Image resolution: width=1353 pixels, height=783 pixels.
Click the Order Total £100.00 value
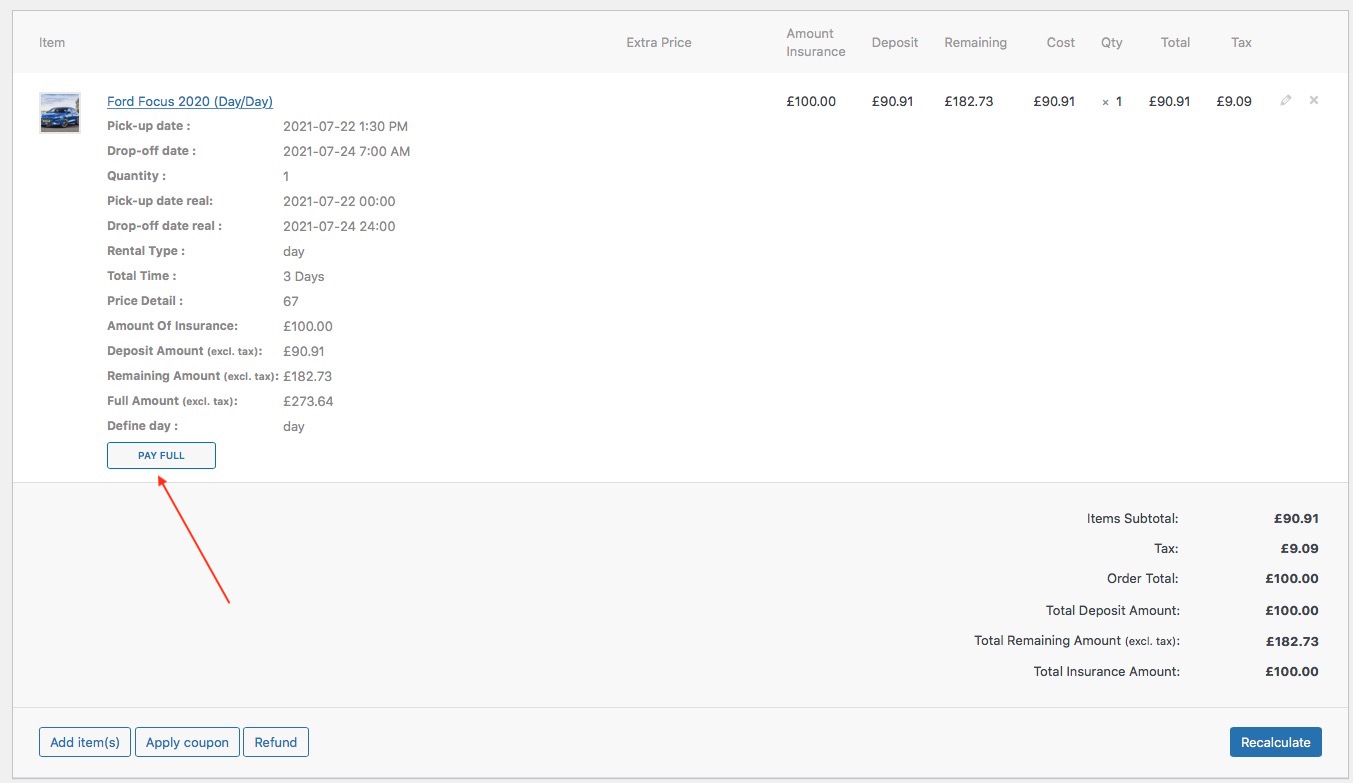point(1292,578)
